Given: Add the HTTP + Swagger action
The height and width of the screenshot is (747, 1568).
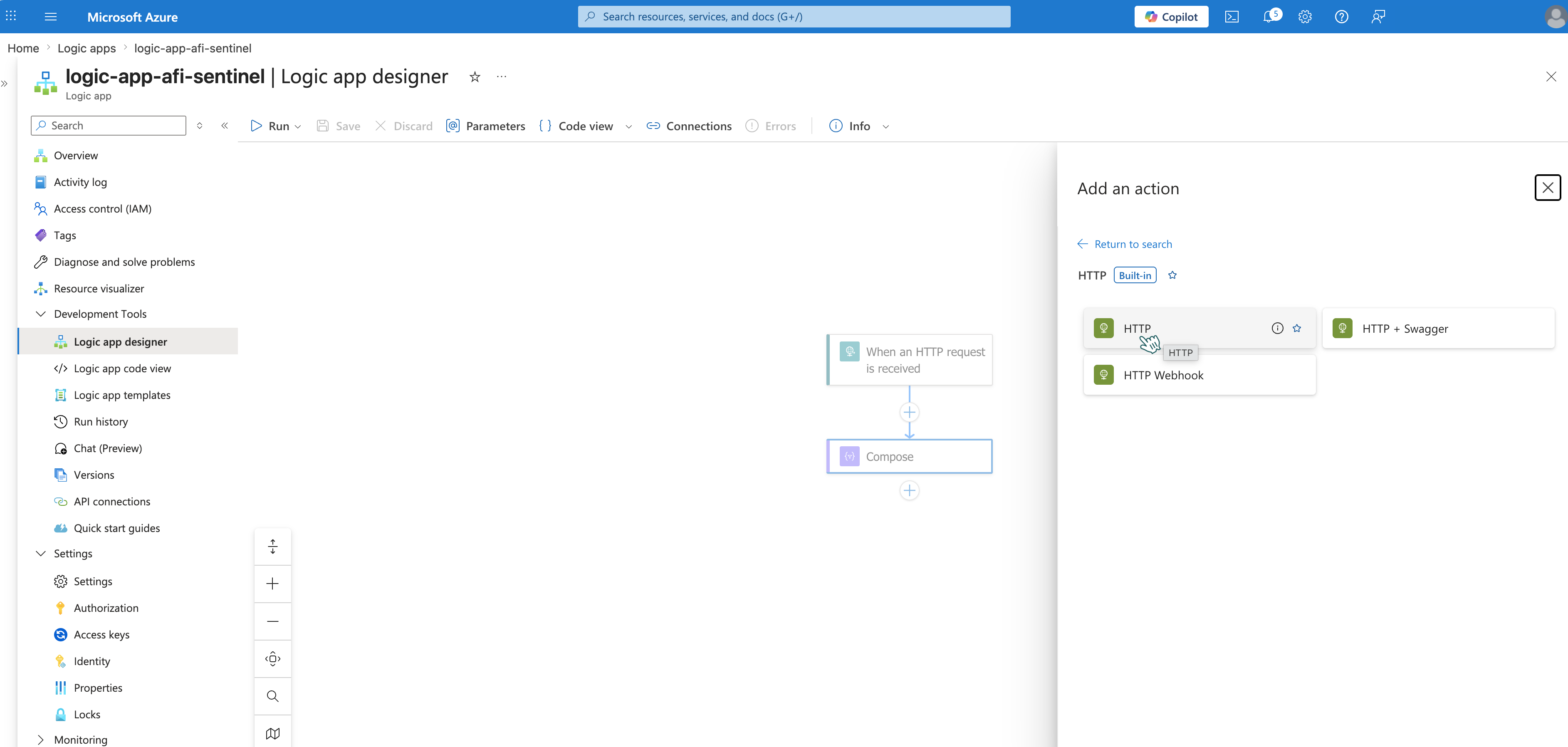Looking at the screenshot, I should coord(1438,328).
